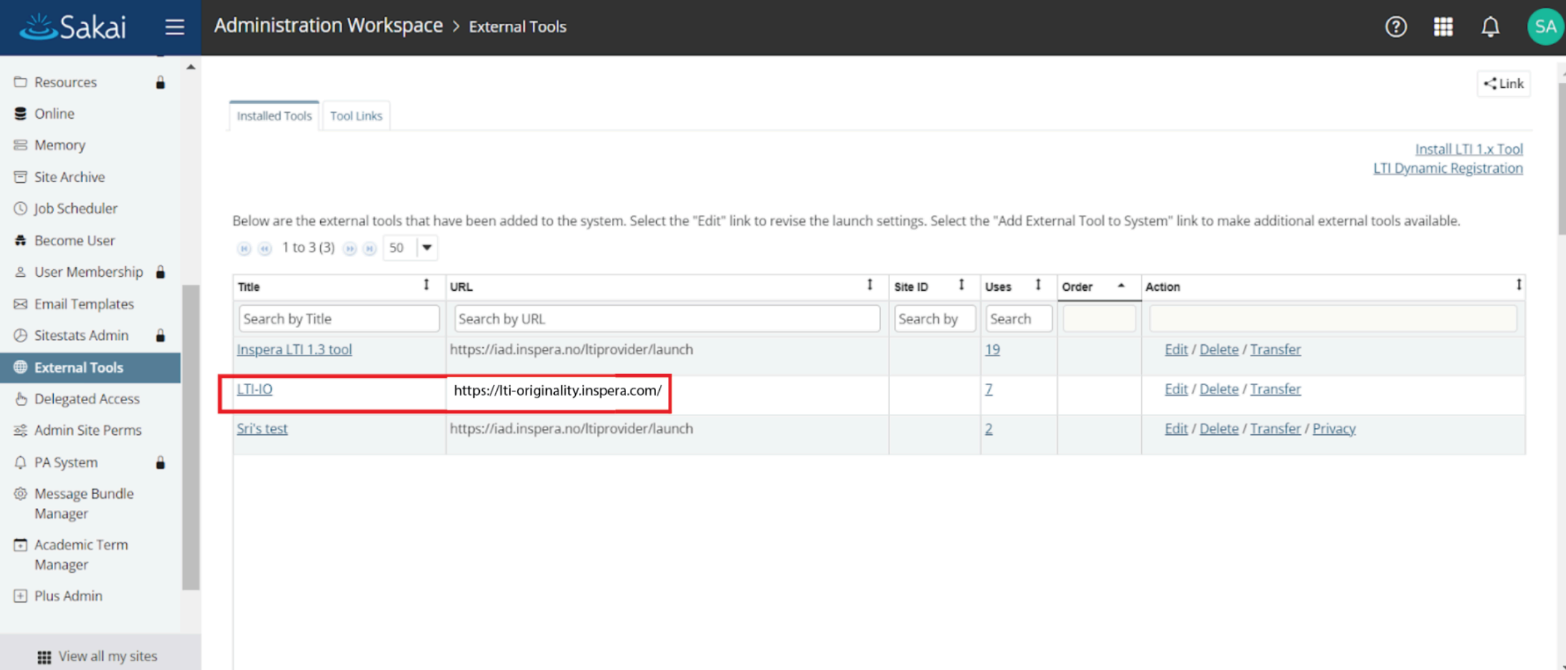Open the LTI-IO tool link

pyautogui.click(x=254, y=389)
